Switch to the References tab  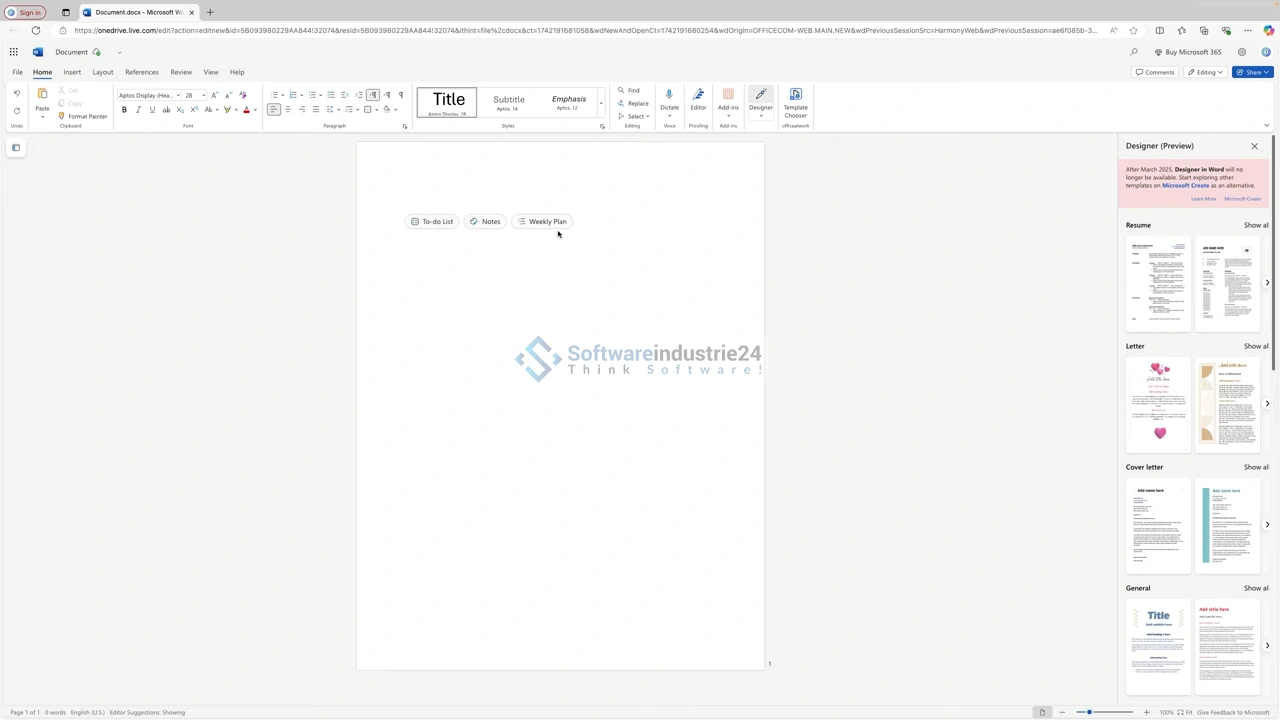[141, 72]
